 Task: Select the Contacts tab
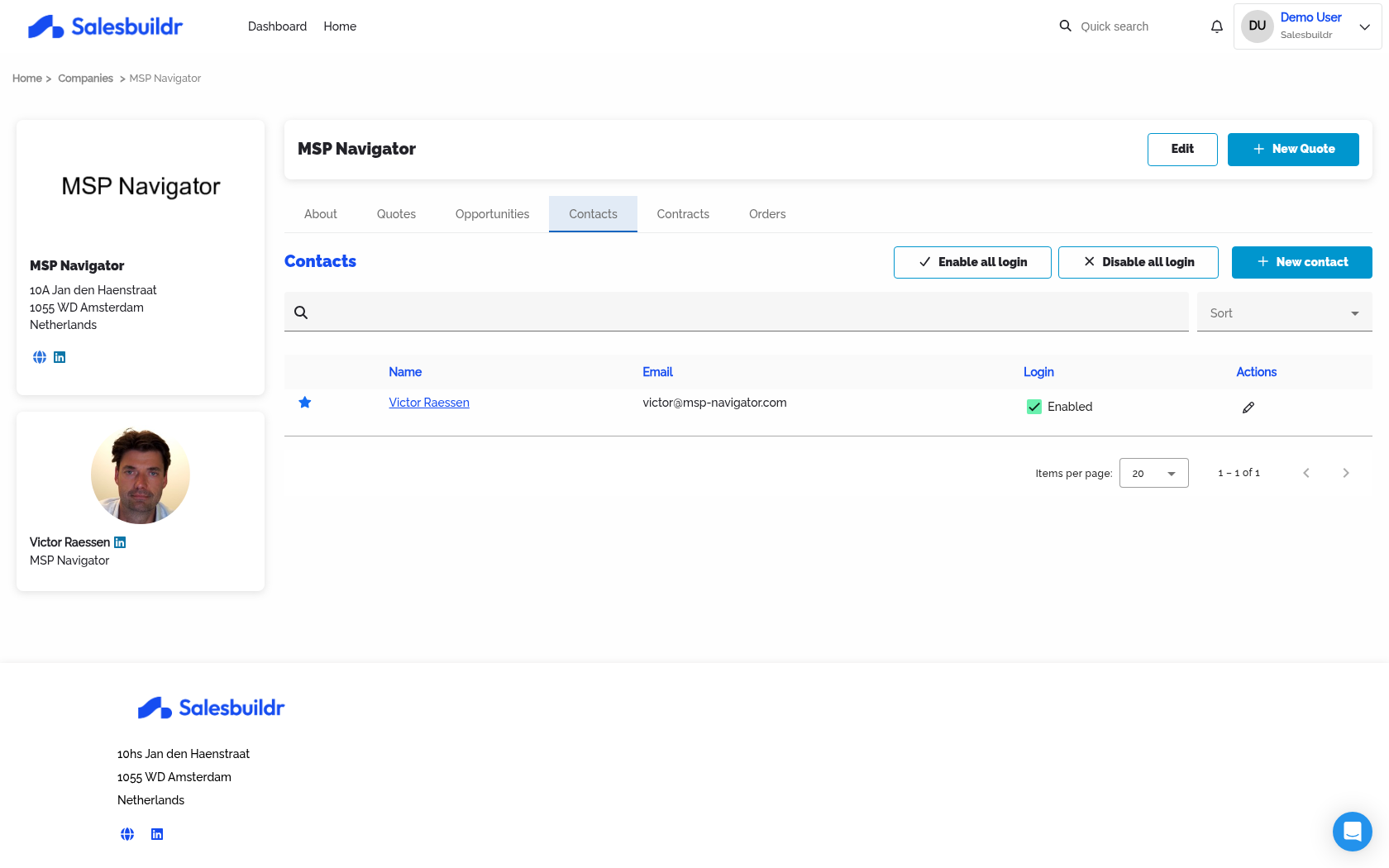[594, 214]
